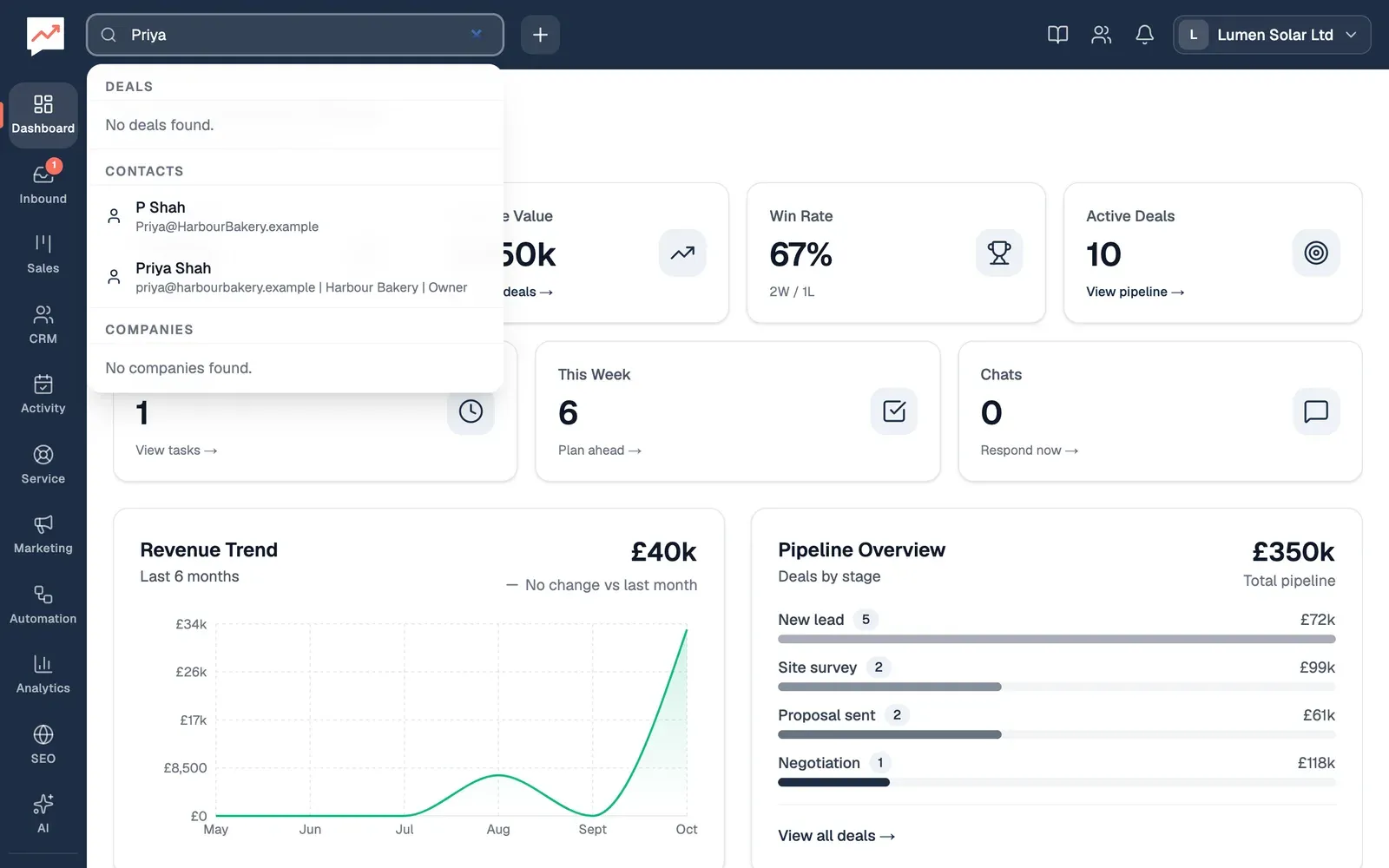Screen dimensions: 1389x868
Task: Select the Priya Shah Harbour Bakery result
Action: click(x=295, y=277)
